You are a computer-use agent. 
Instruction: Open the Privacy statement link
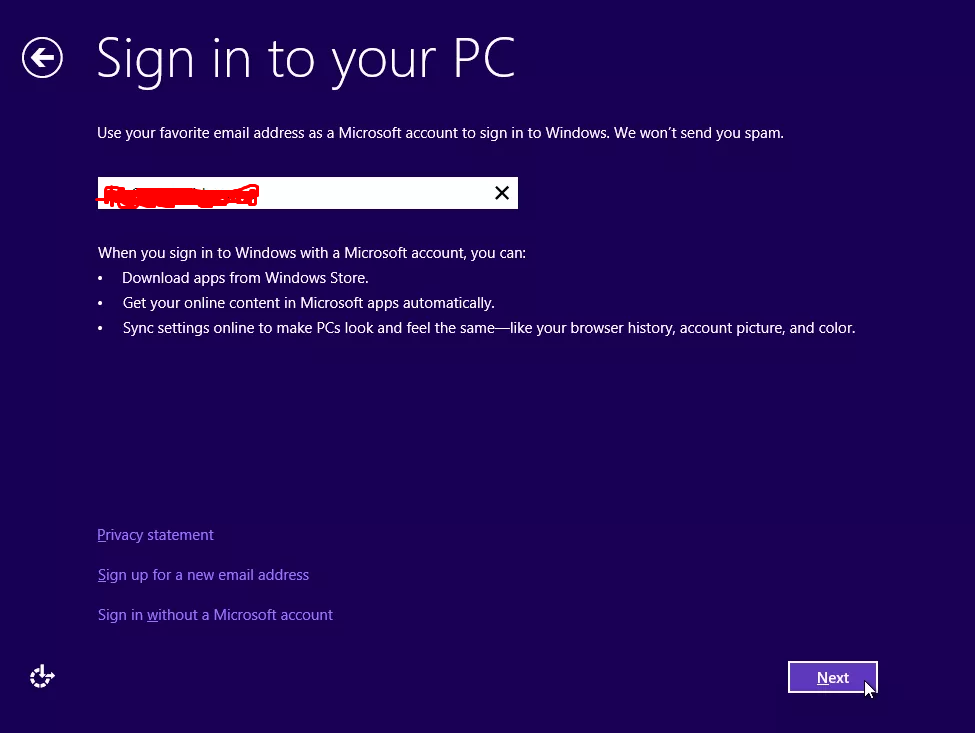tap(155, 535)
